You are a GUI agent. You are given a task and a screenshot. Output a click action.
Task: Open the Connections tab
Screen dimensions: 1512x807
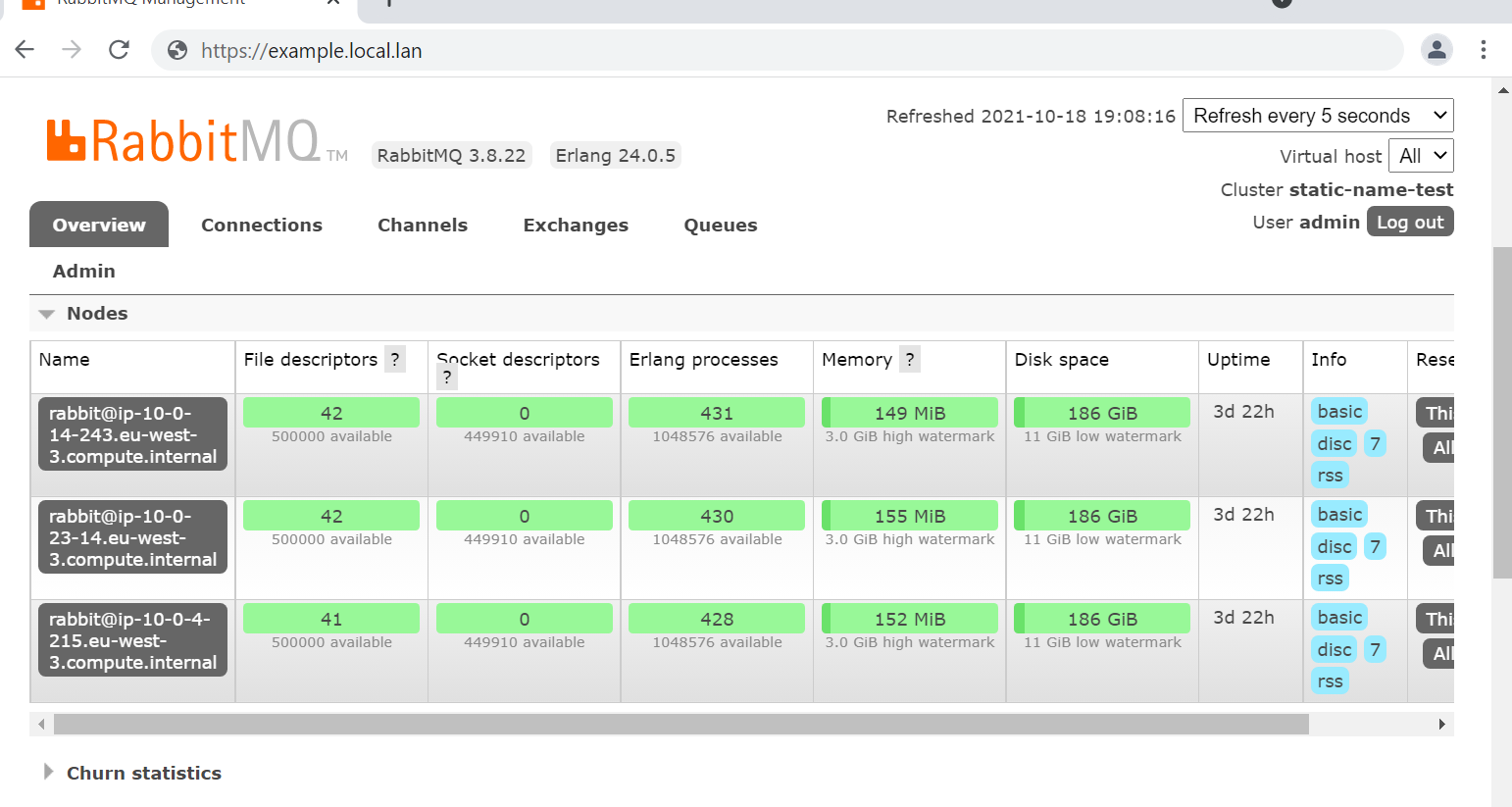coord(262,225)
